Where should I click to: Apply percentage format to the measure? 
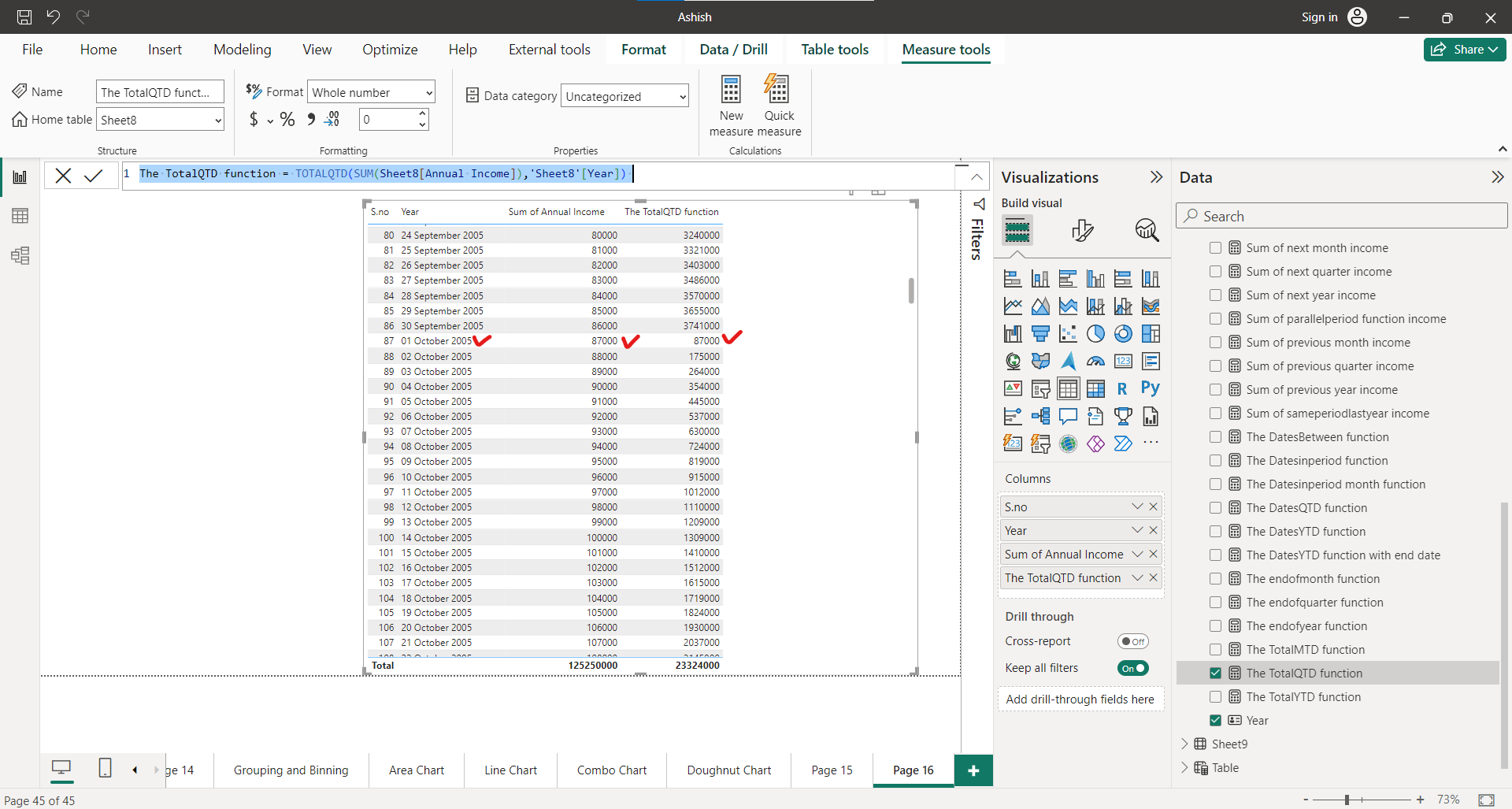click(x=287, y=119)
